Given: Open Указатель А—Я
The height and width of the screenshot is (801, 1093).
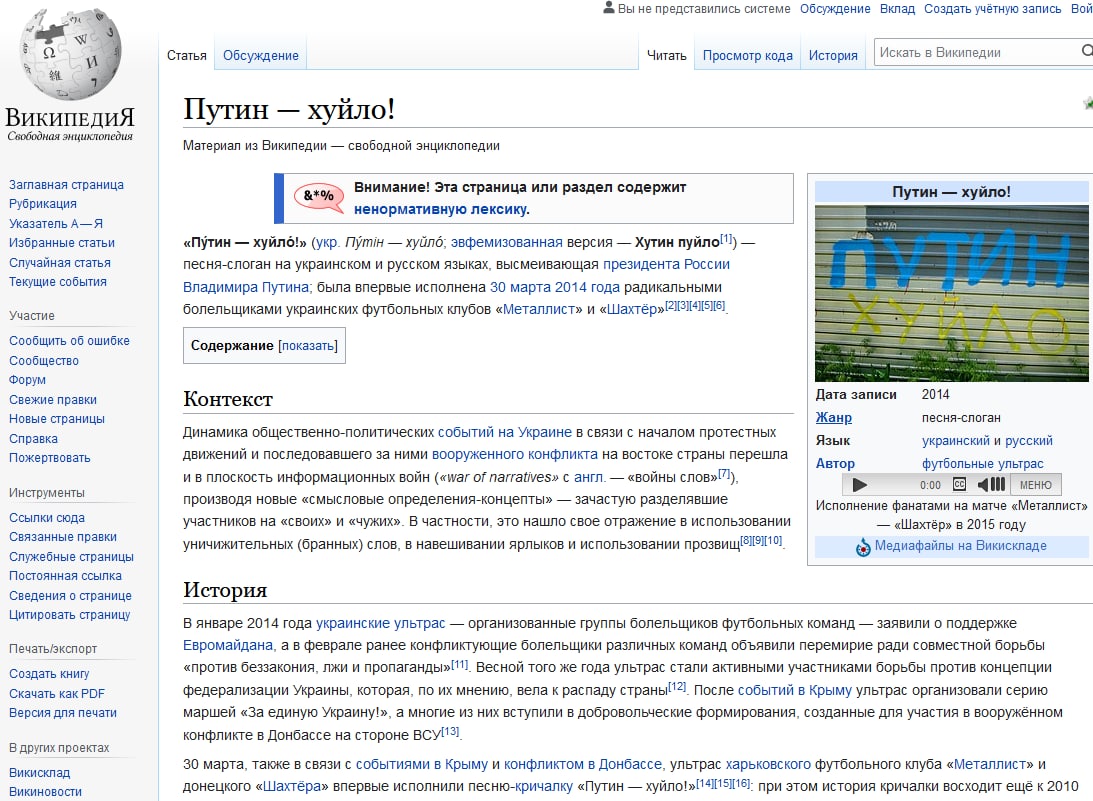Looking at the screenshot, I should click(x=56, y=224).
